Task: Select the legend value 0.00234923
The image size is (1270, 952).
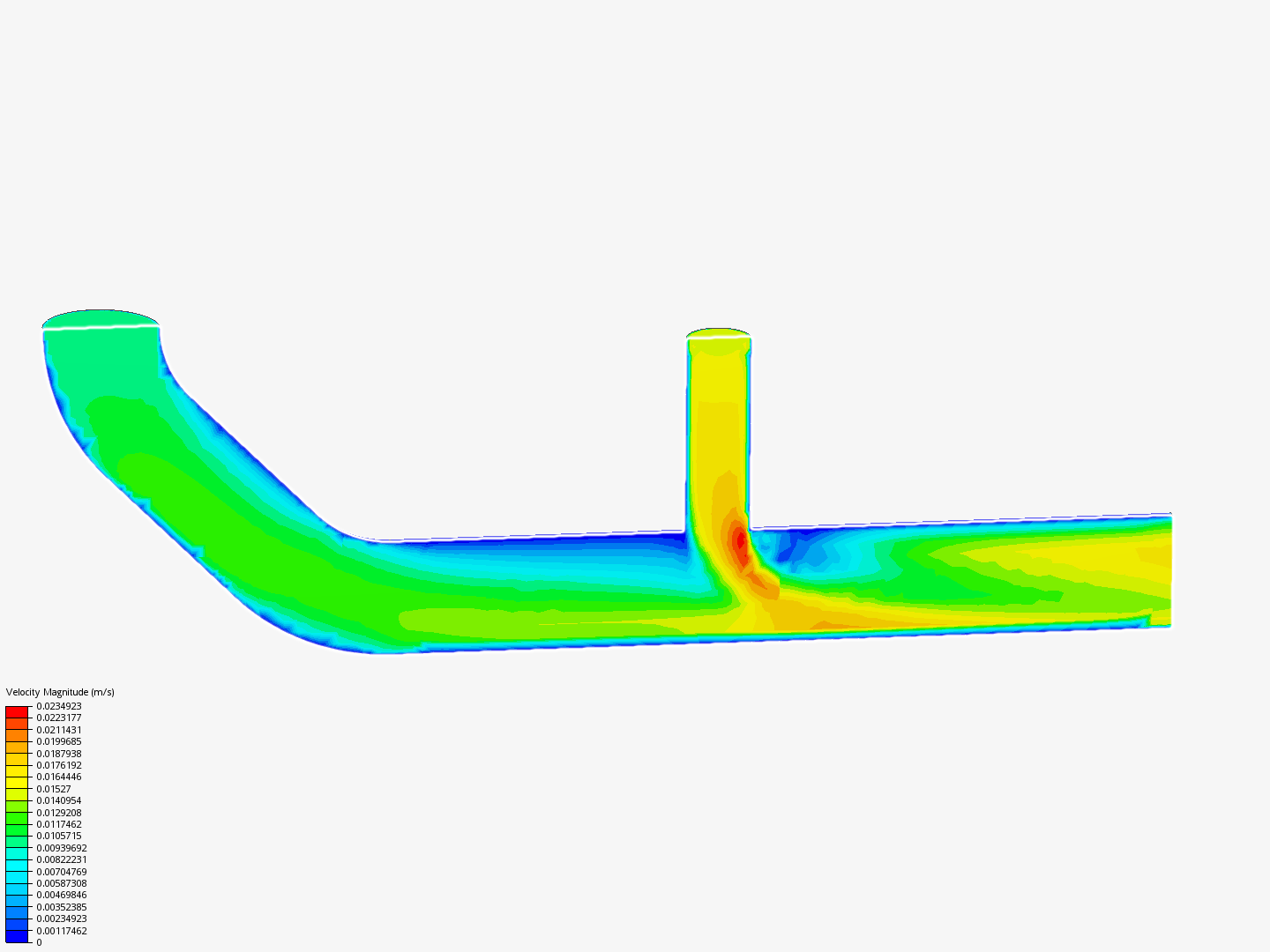Action: pos(62,919)
